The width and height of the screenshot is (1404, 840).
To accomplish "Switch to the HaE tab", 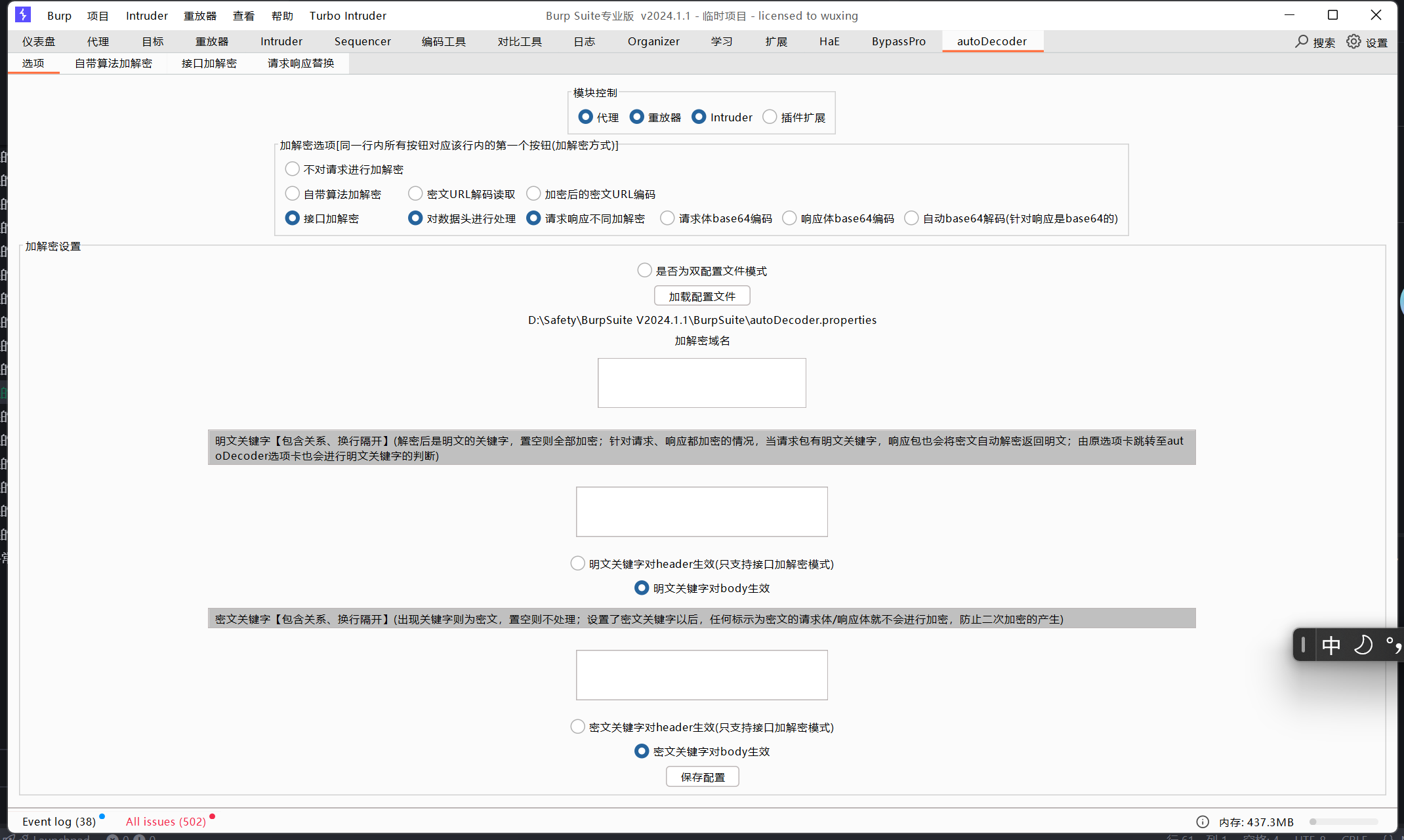I will click(829, 41).
